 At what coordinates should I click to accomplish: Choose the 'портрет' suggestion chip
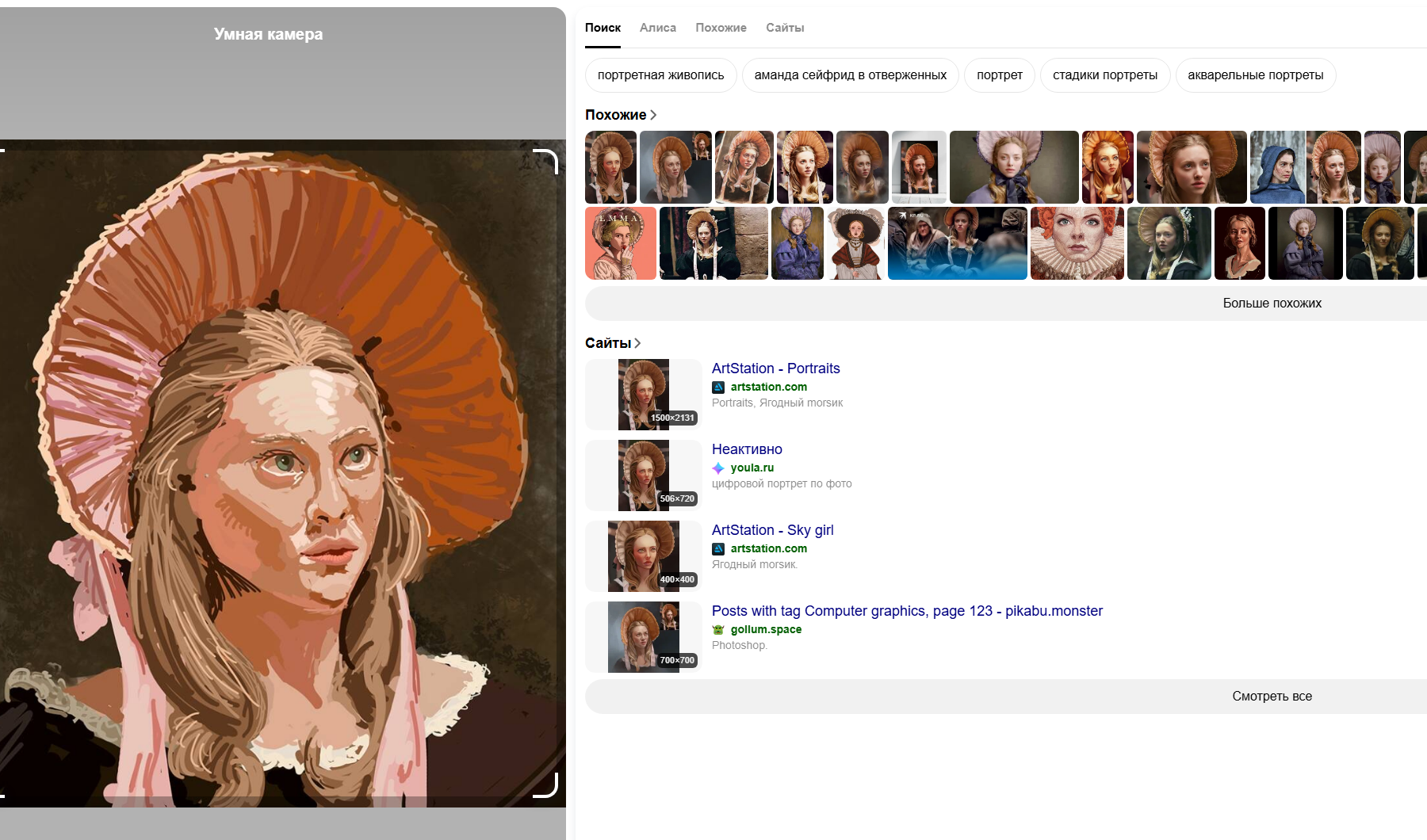[1000, 75]
